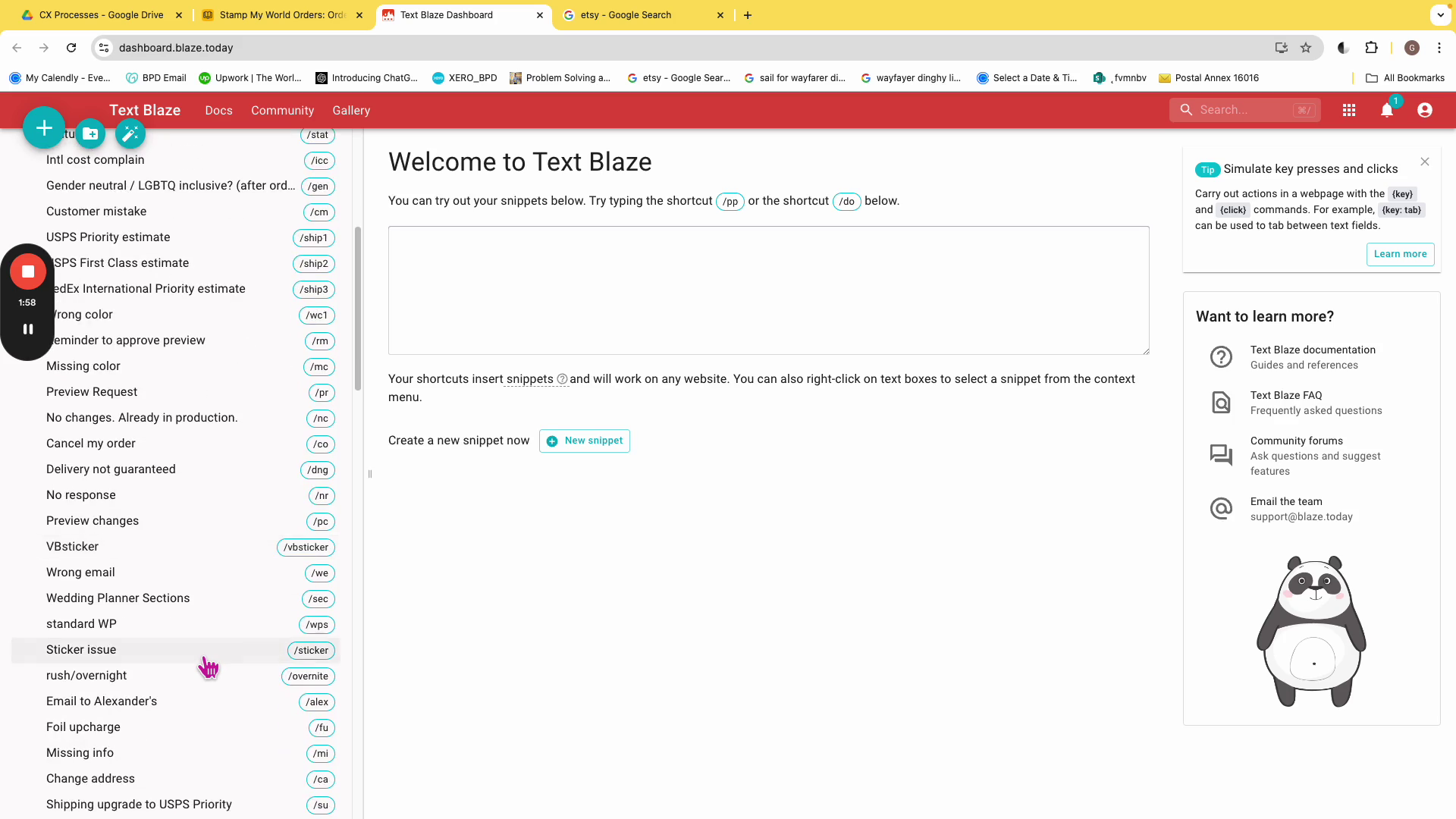Open the AI magic wand button

130,134
